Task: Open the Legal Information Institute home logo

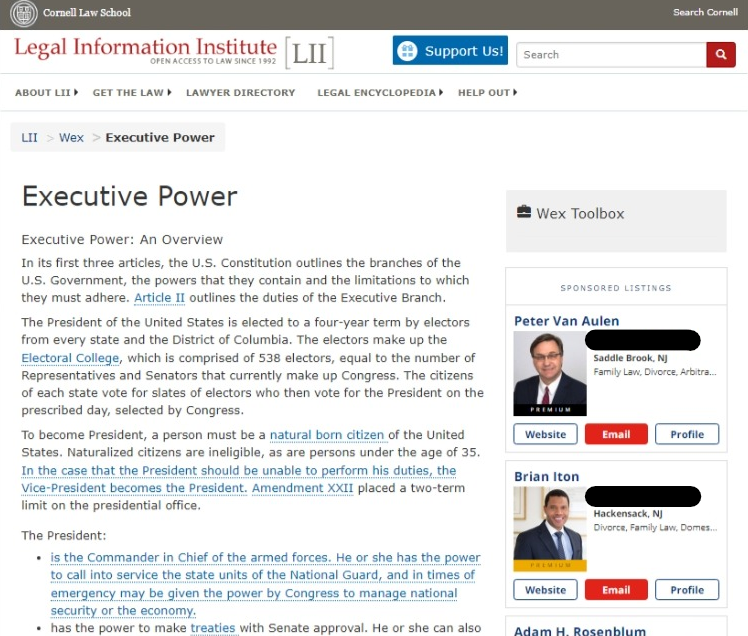Action: [x=145, y=50]
